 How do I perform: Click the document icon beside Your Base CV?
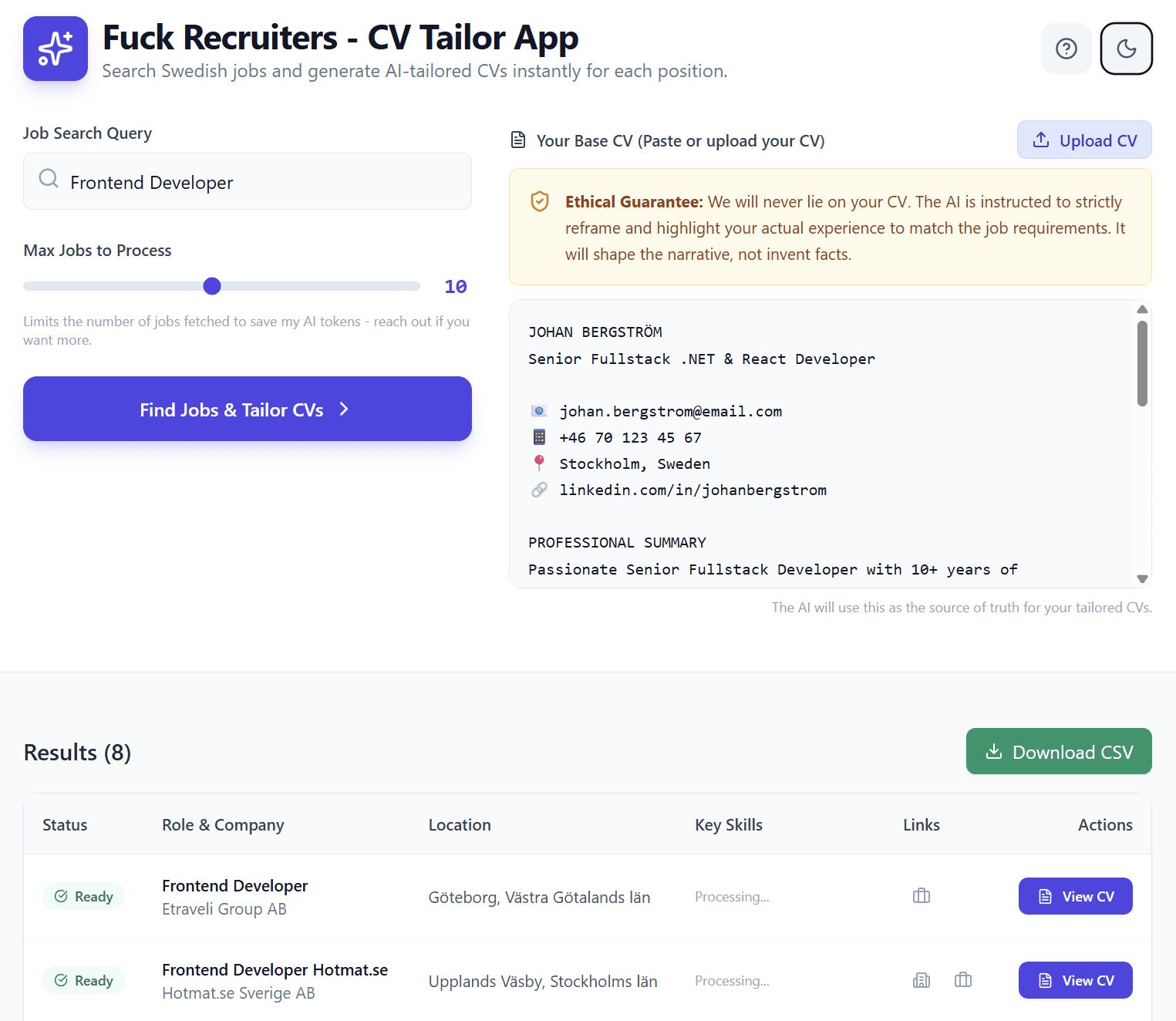pyautogui.click(x=518, y=140)
